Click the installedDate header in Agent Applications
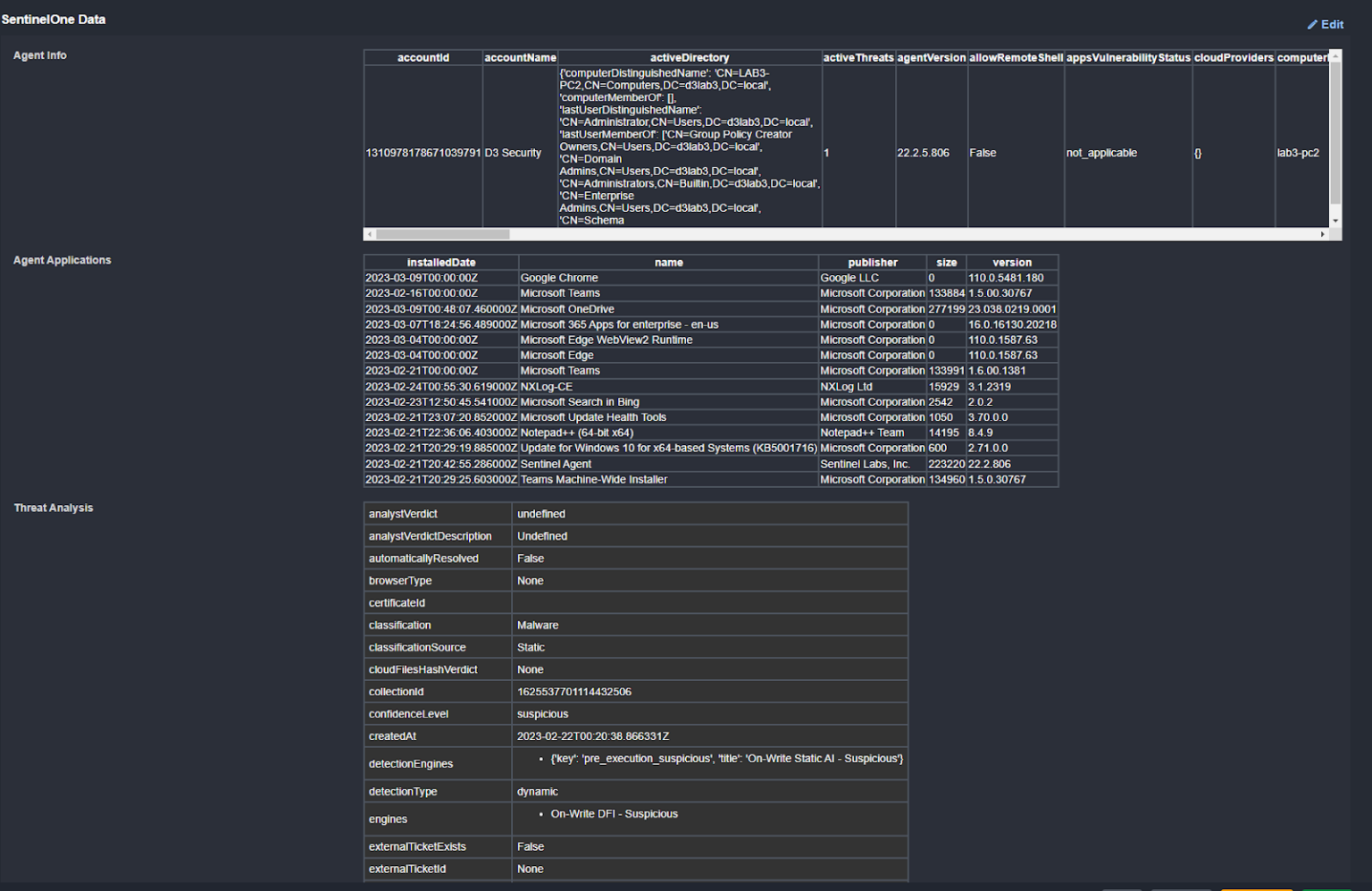 (440, 262)
